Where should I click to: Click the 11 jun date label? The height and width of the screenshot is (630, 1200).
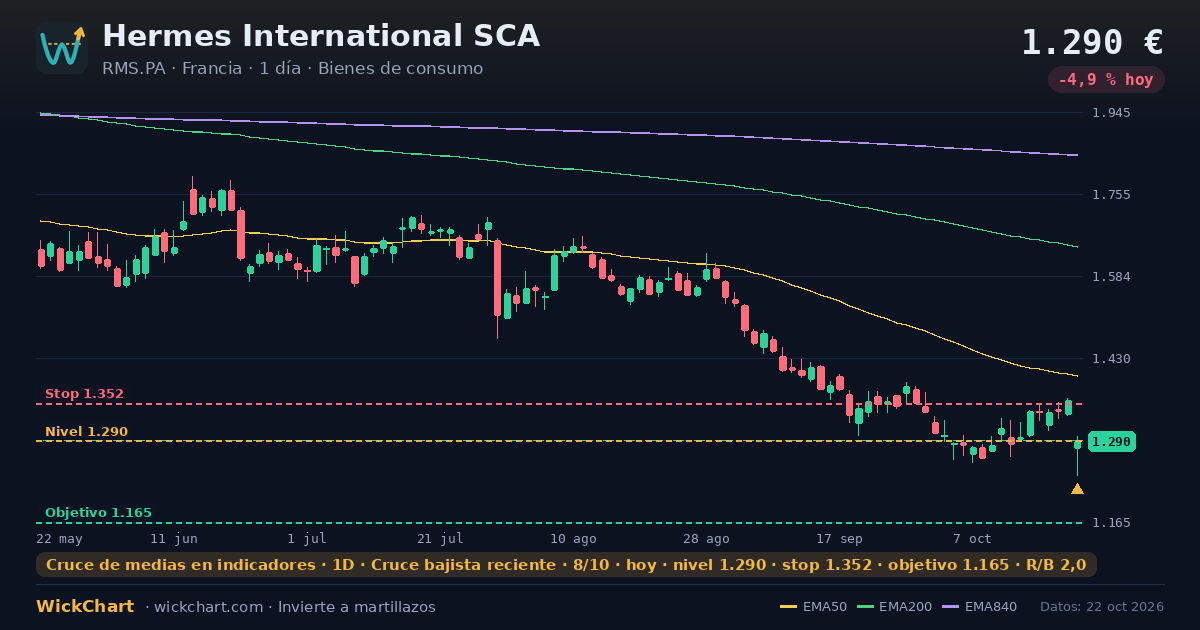[174, 538]
